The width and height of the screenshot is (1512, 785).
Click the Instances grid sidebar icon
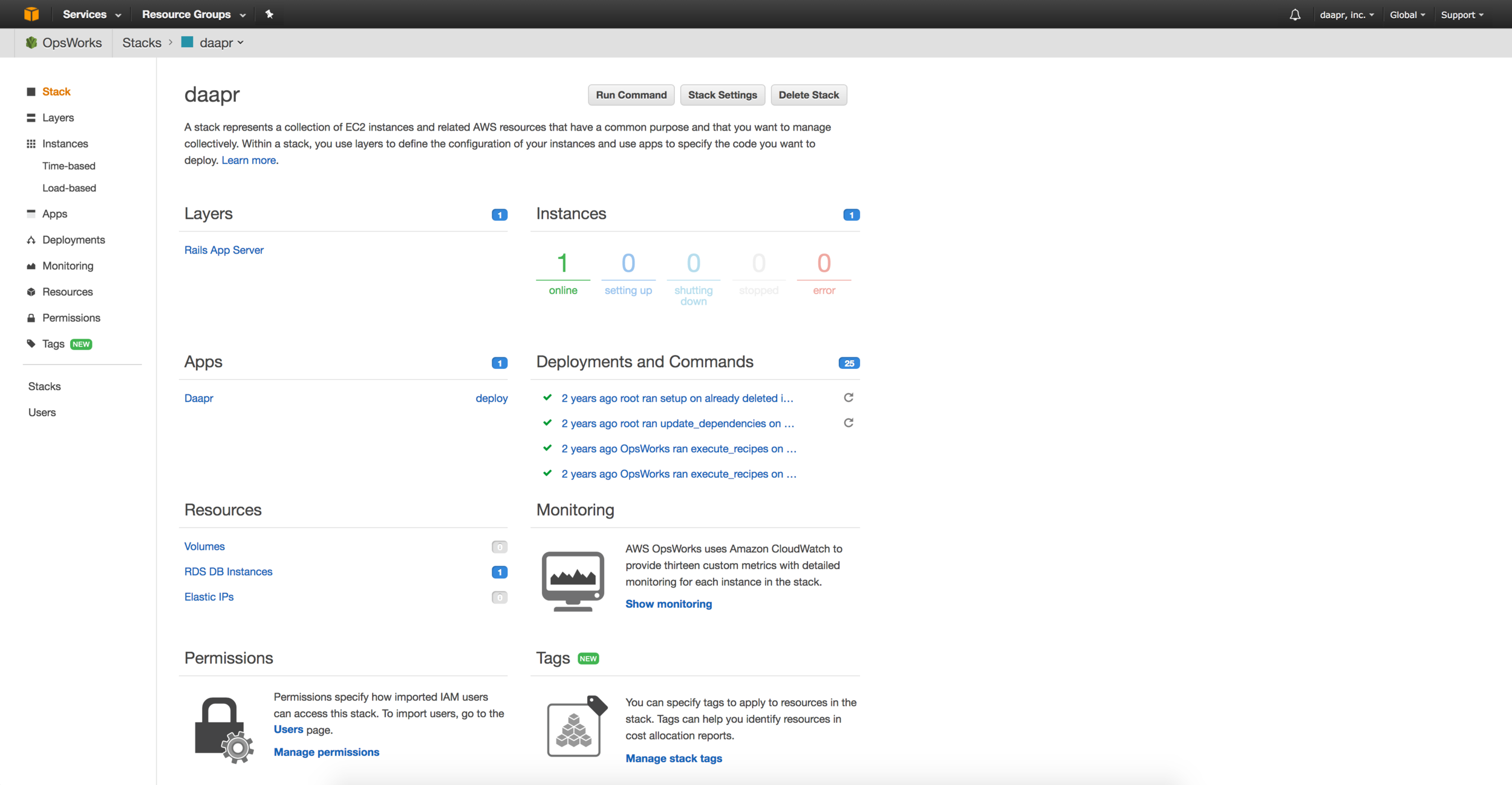tap(31, 144)
